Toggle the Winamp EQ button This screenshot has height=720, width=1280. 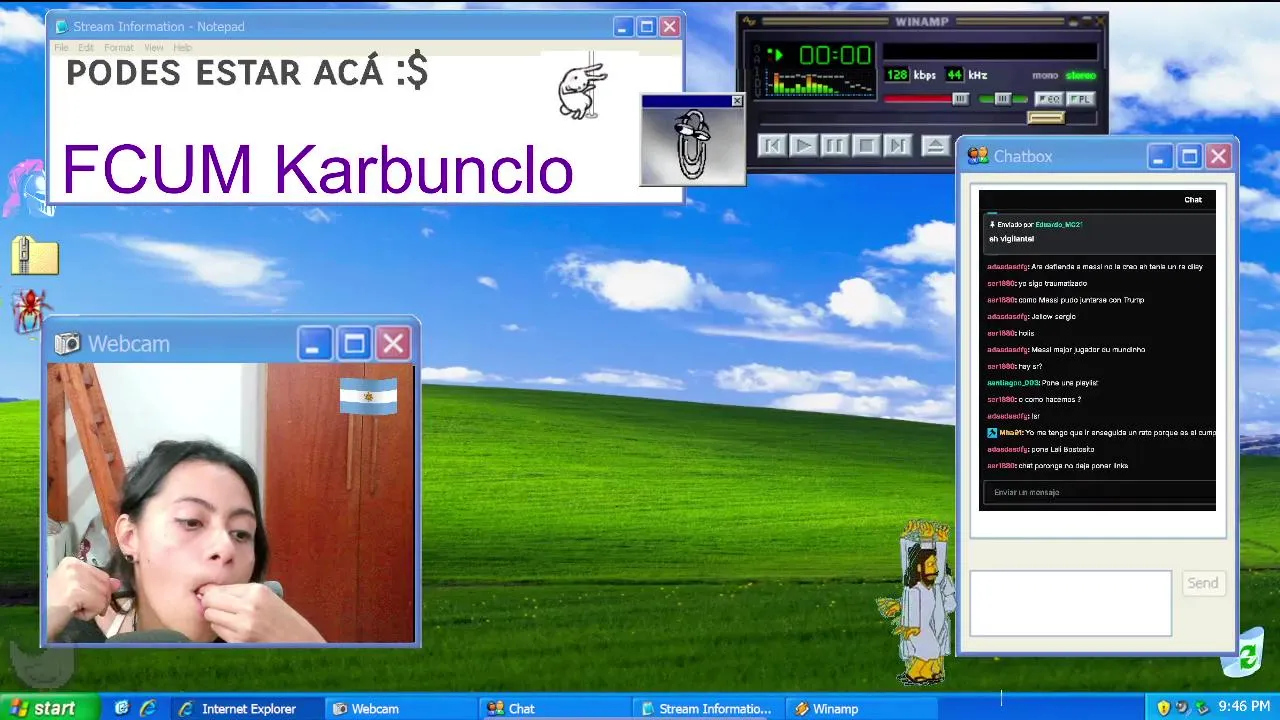(1049, 99)
